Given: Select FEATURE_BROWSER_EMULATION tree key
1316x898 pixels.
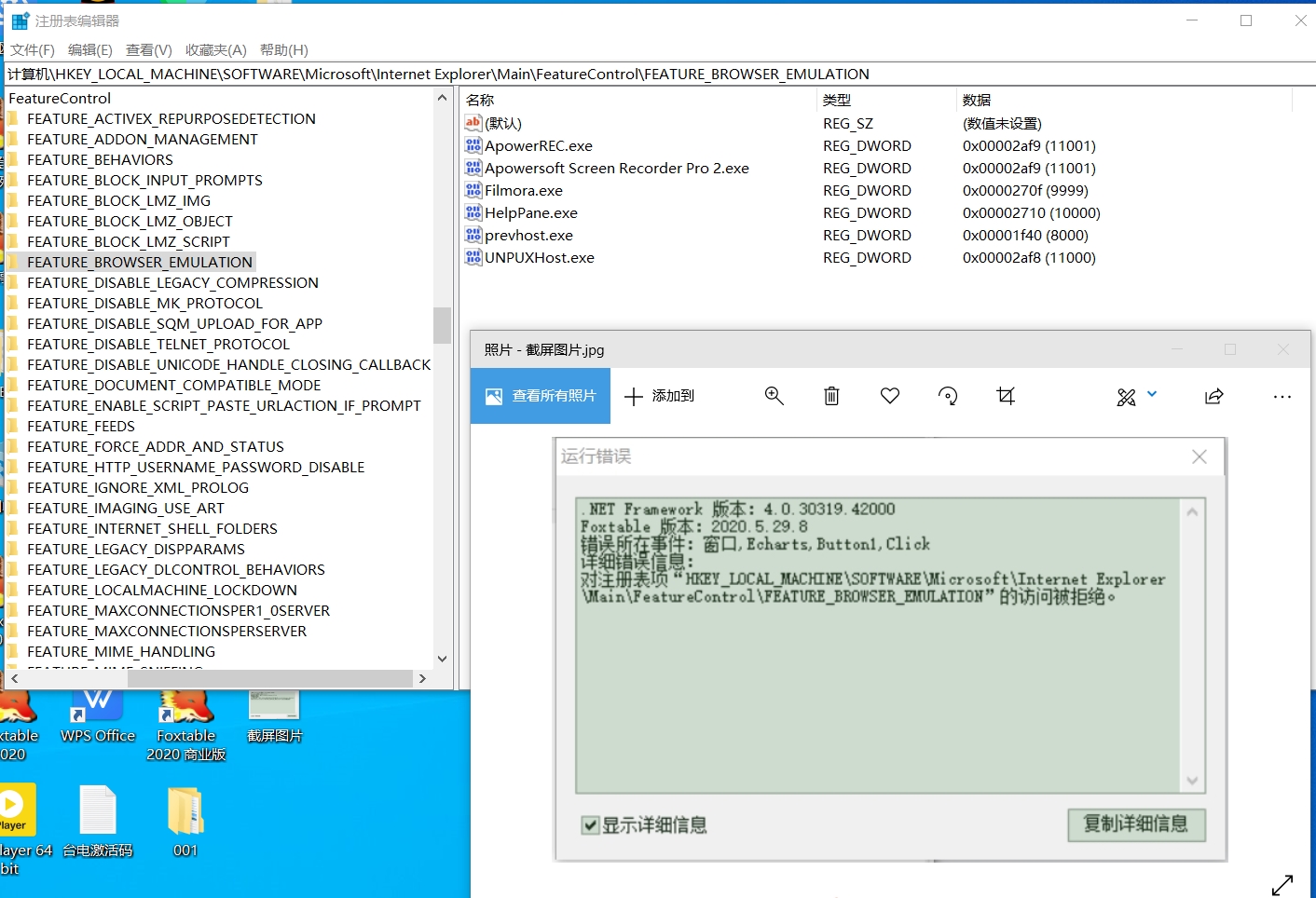Looking at the screenshot, I should click(x=140, y=263).
